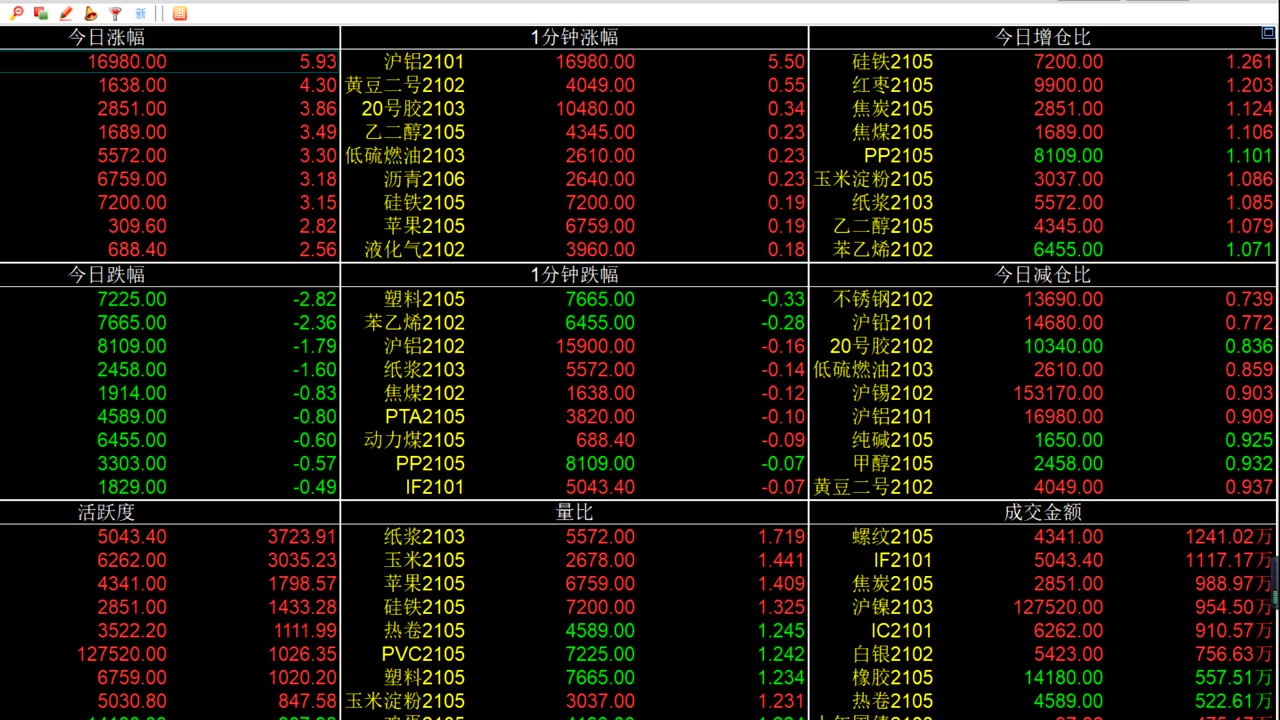This screenshot has width=1280, height=720.
Task: Click the 量比 panel header
Action: pos(574,512)
